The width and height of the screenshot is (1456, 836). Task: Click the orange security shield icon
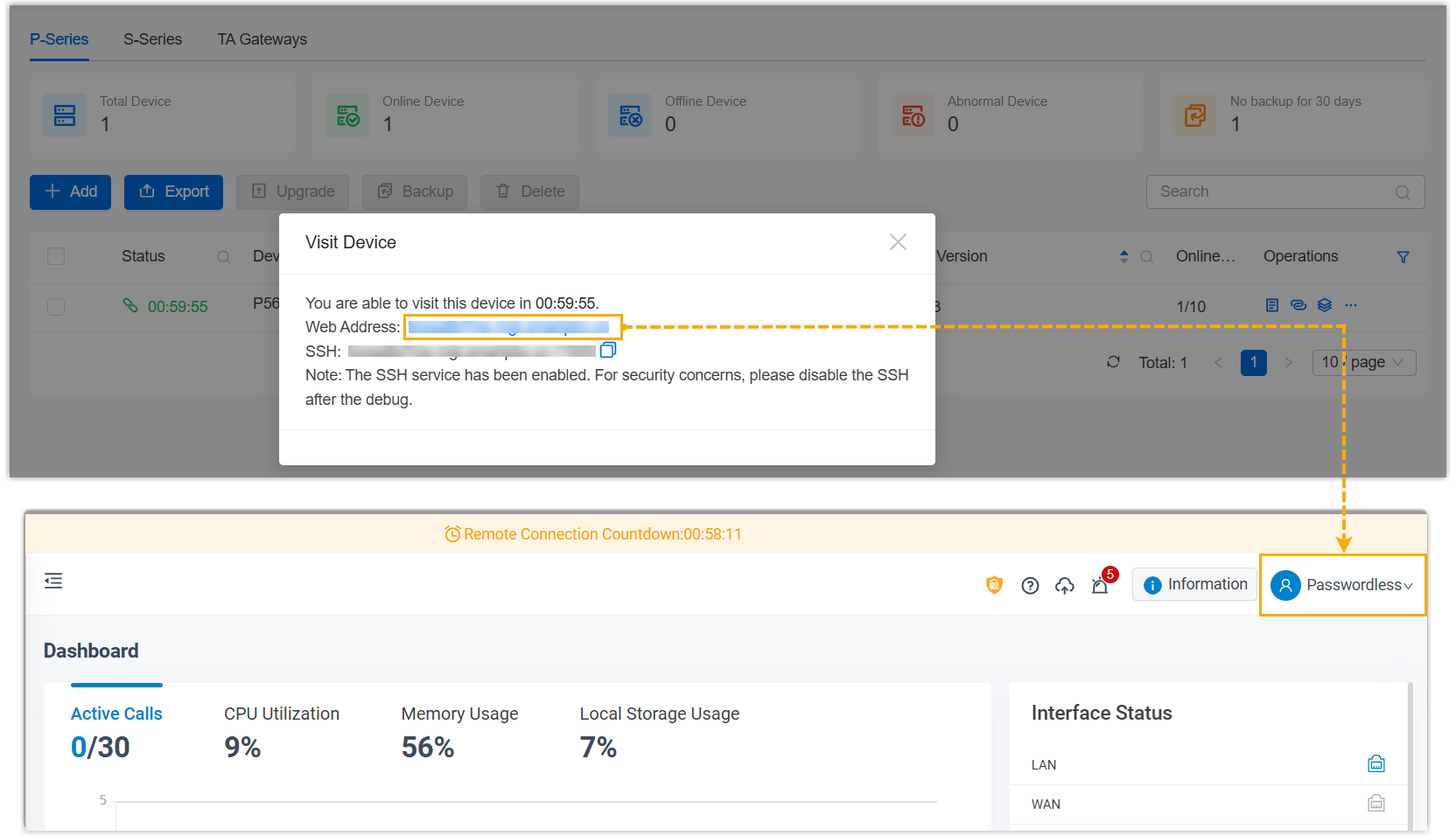[994, 585]
